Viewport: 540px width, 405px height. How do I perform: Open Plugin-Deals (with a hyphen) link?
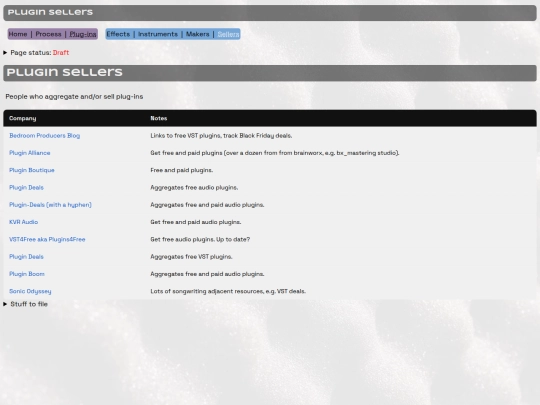[50, 205]
